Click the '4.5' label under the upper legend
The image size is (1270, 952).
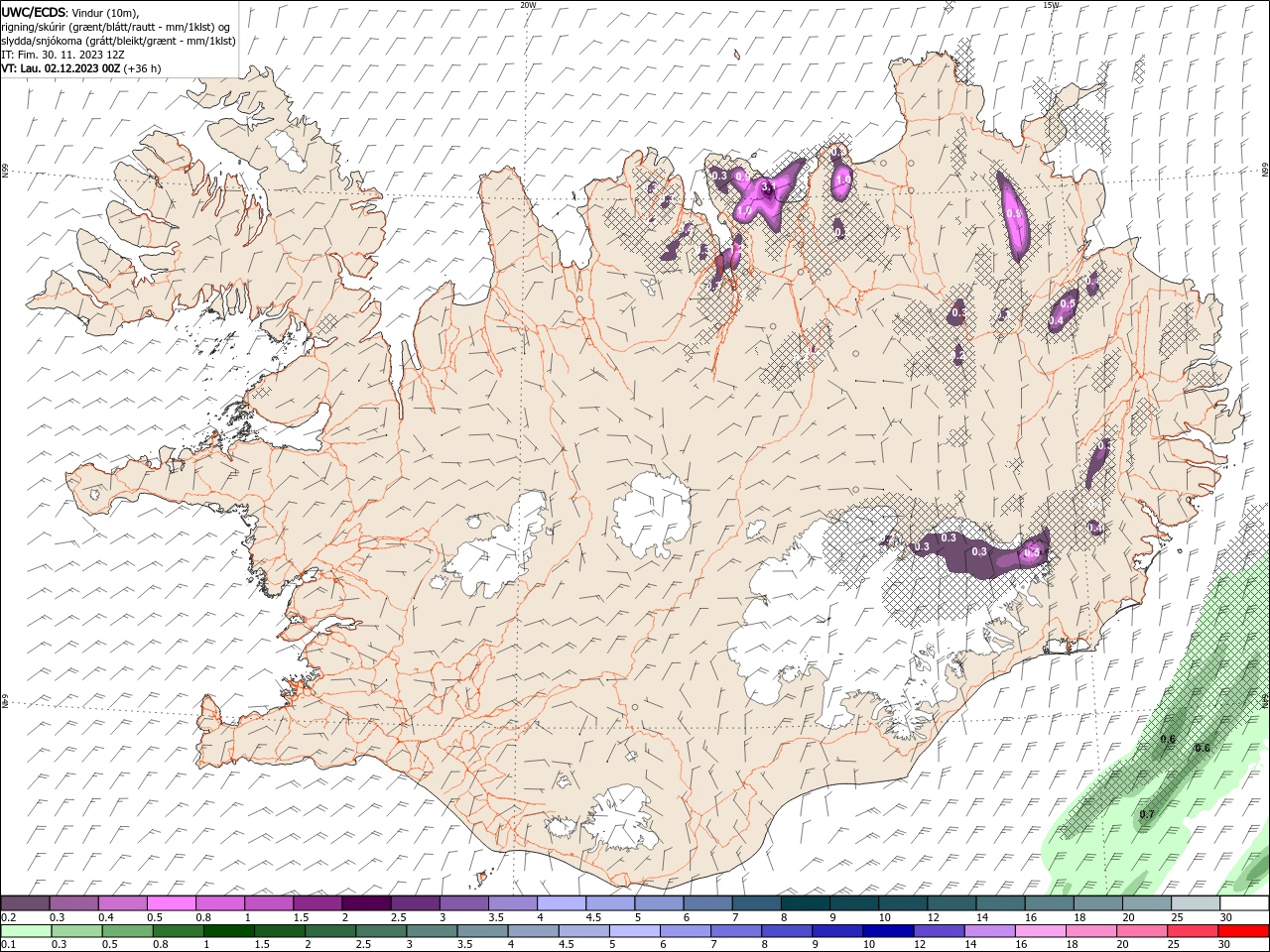(x=593, y=917)
